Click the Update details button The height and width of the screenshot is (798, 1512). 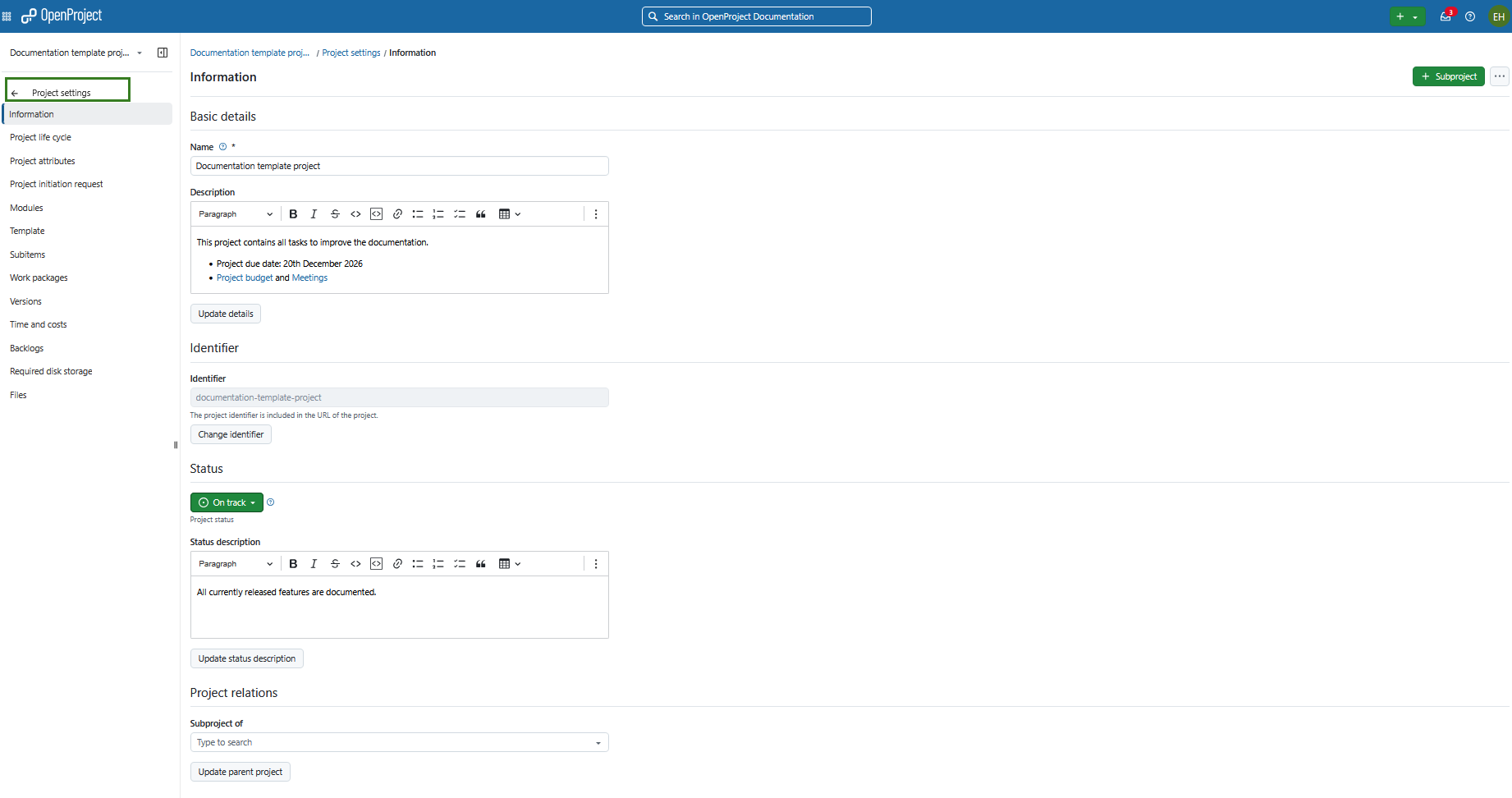(x=226, y=314)
